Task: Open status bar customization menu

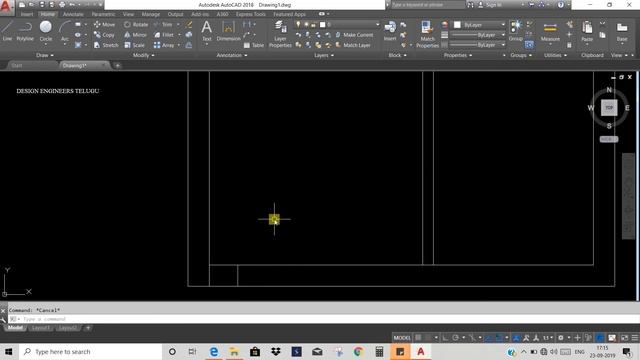Action: [x=635, y=338]
